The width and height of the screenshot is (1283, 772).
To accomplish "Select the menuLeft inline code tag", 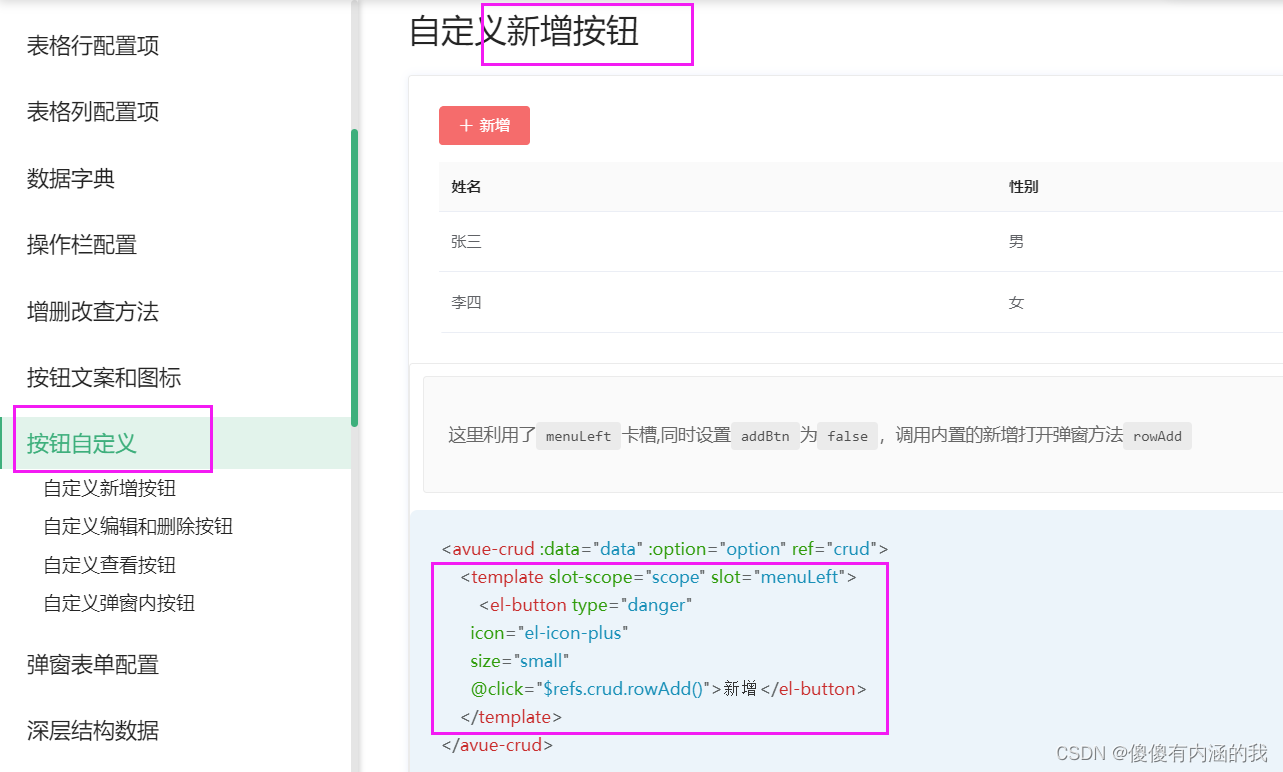I will click(578, 436).
